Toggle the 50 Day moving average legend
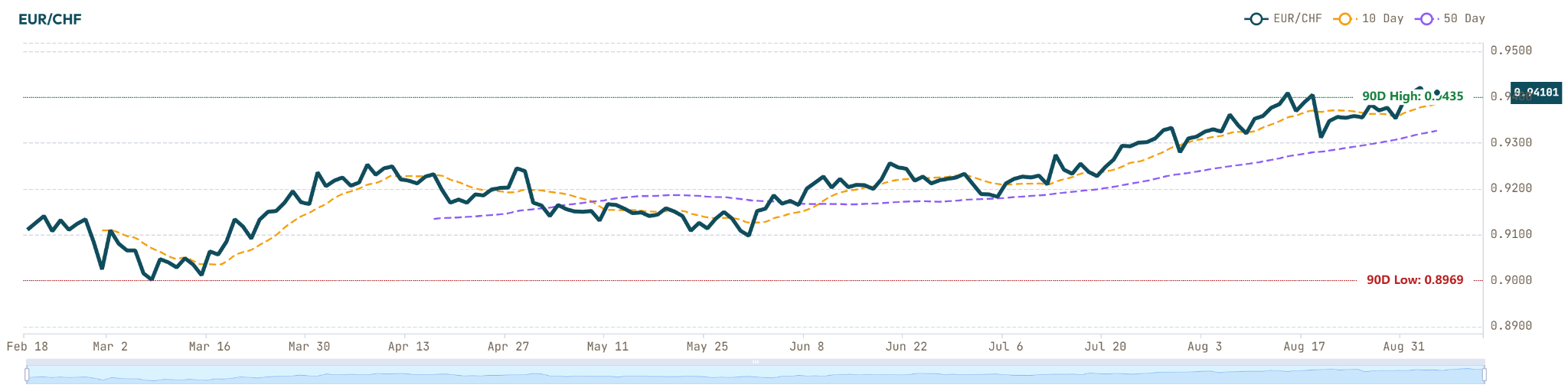 coord(1450,19)
